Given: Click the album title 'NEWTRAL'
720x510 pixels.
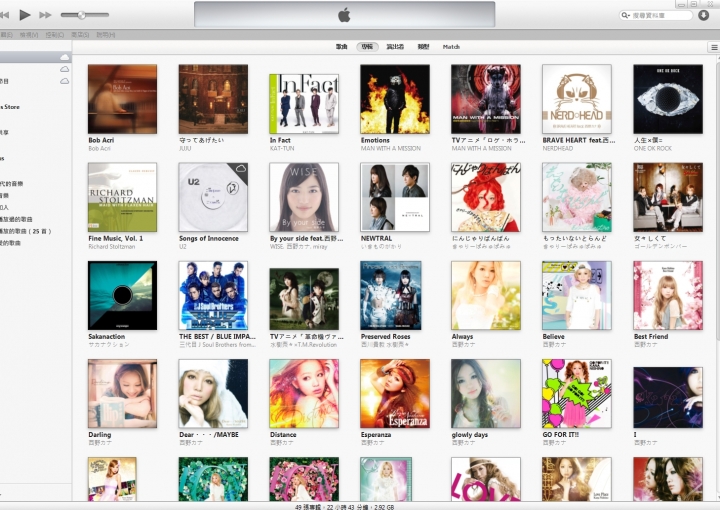Looking at the screenshot, I should coord(377,239).
